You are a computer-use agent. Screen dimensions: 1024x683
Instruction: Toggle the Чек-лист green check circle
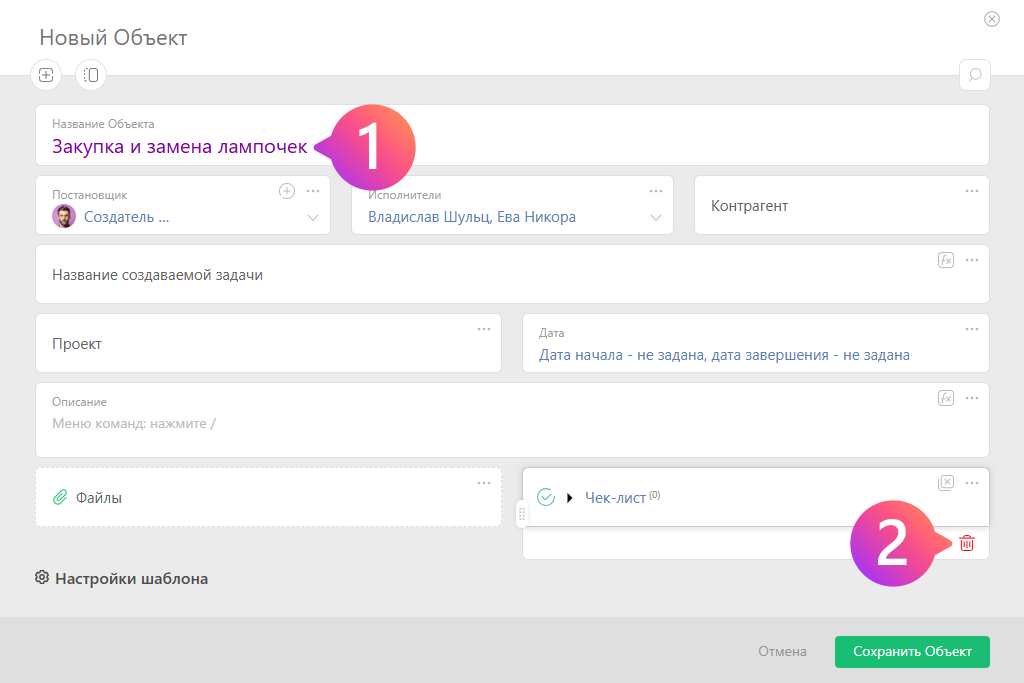546,497
